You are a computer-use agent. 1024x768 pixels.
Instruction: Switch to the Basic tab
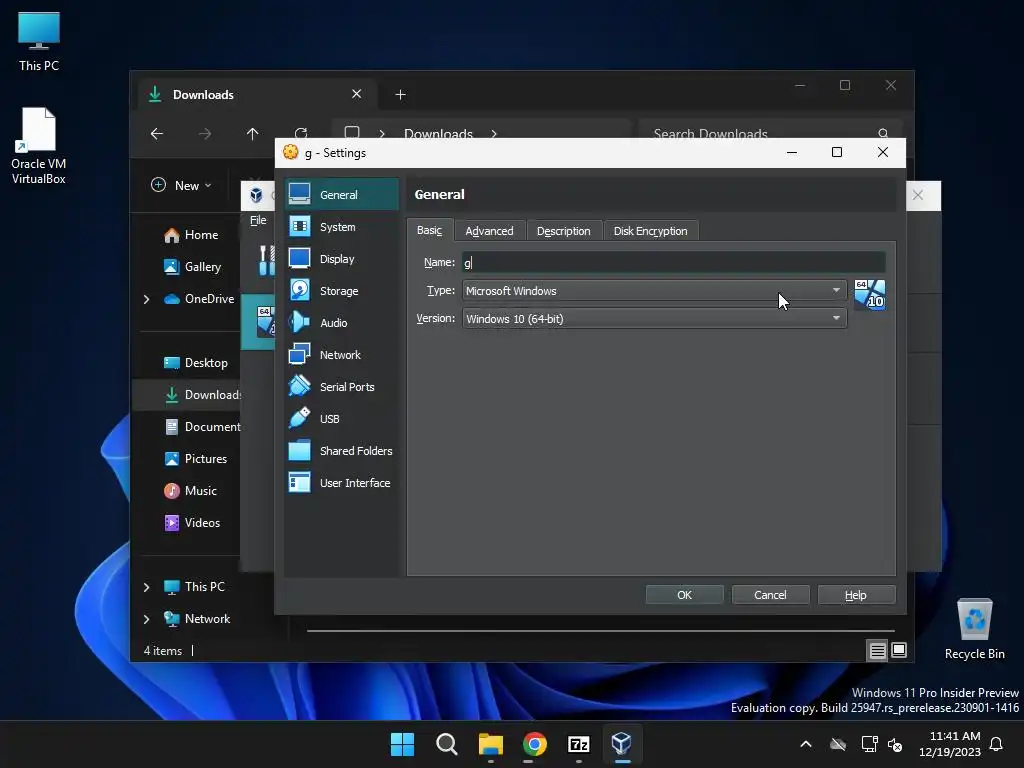429,231
